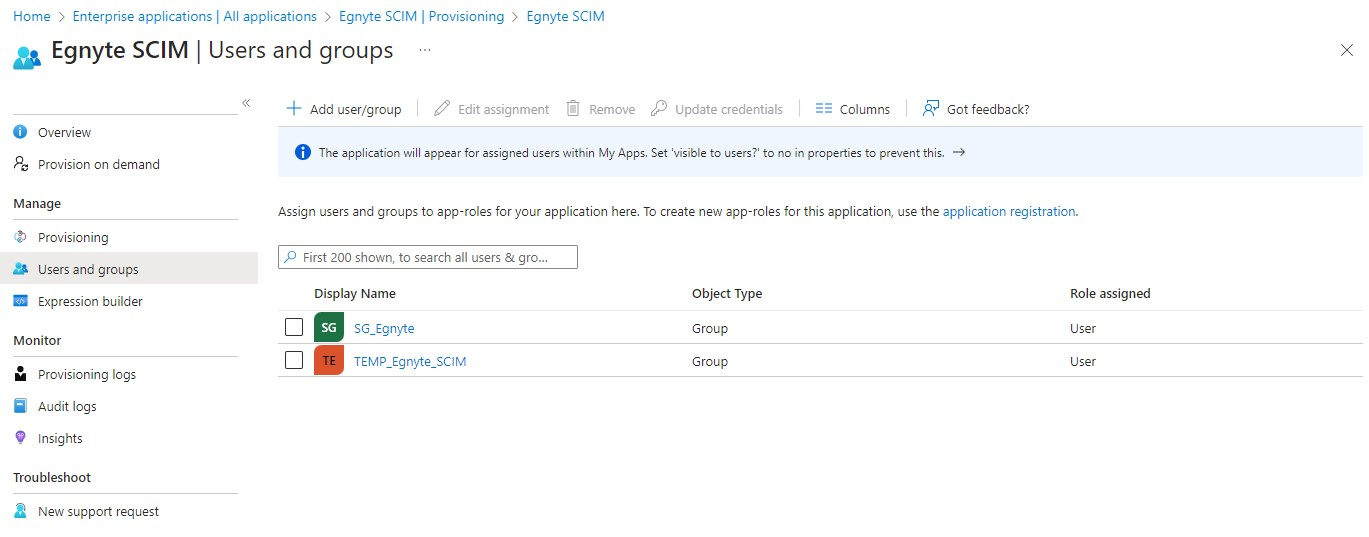Open Provision on demand
Screen dimensions: 1369x537
(x=99, y=164)
